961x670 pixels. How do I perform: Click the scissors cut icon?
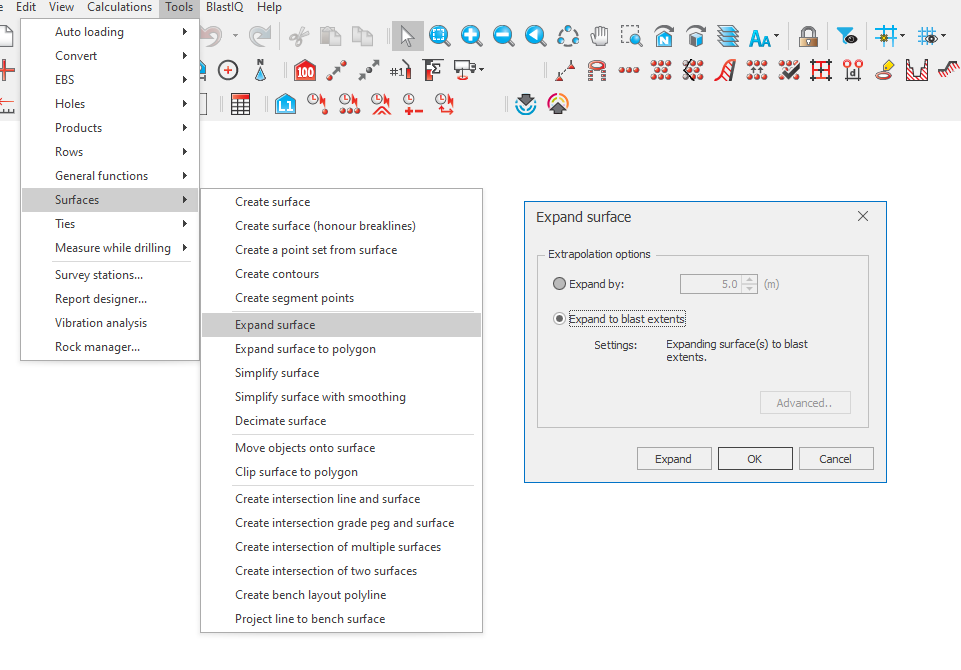(298, 36)
